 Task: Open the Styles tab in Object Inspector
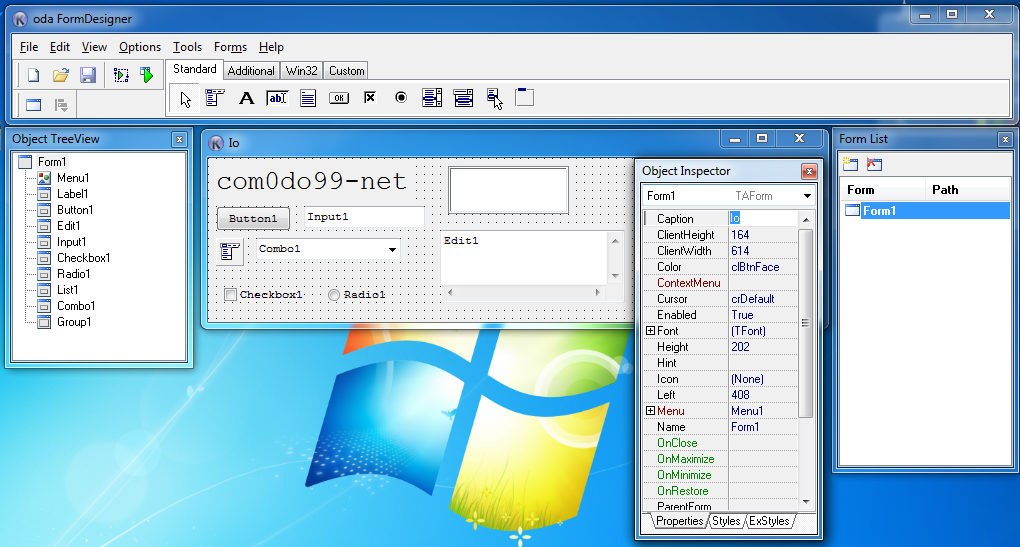point(726,521)
